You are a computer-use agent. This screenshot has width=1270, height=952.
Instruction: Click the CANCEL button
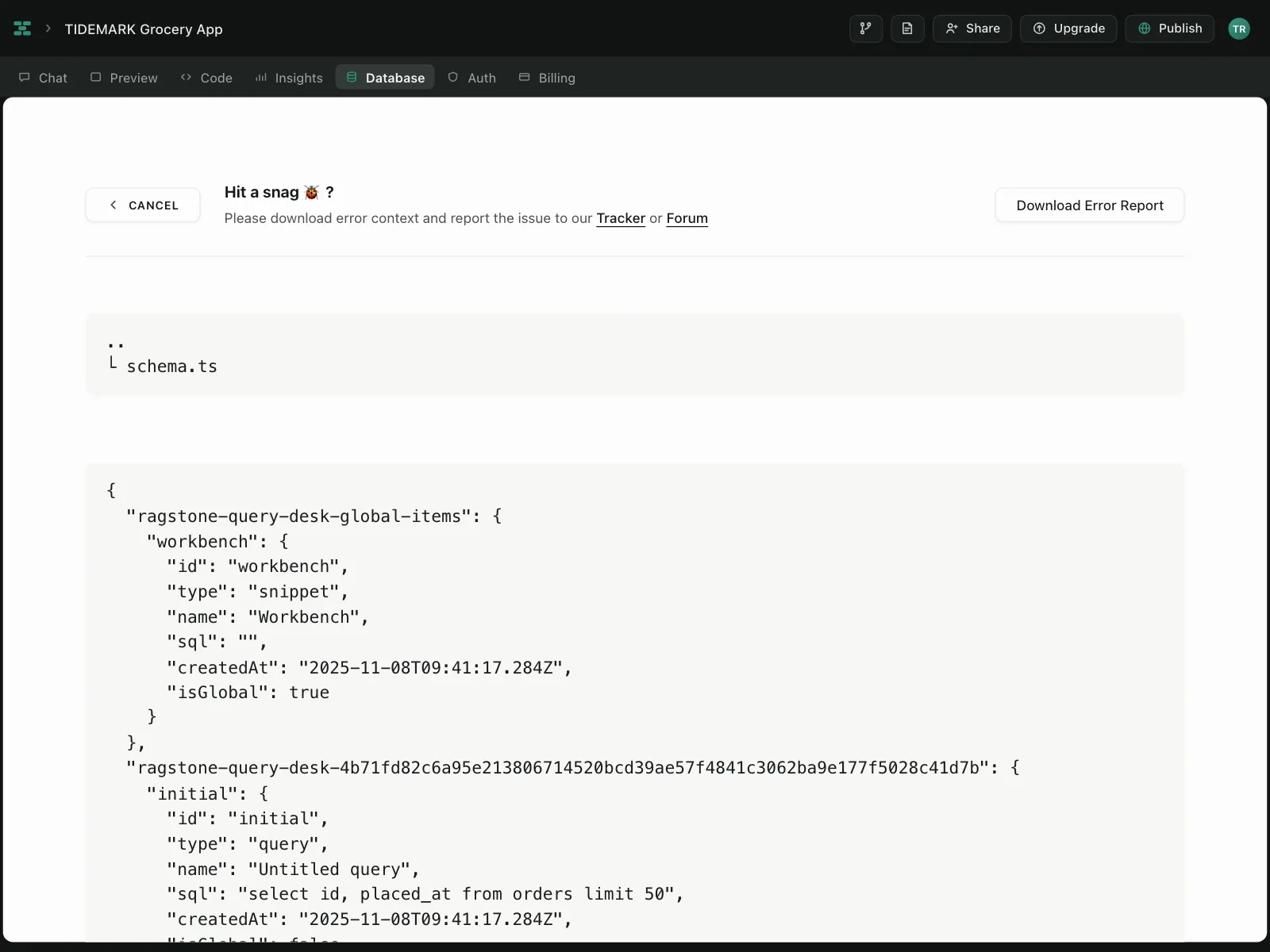pos(143,205)
